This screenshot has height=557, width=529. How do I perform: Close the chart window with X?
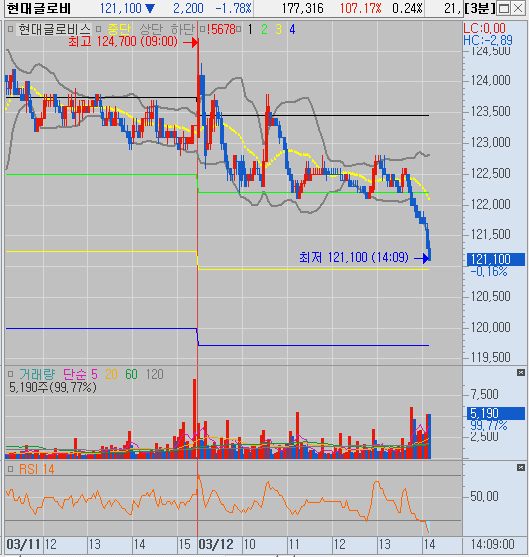click(x=518, y=9)
